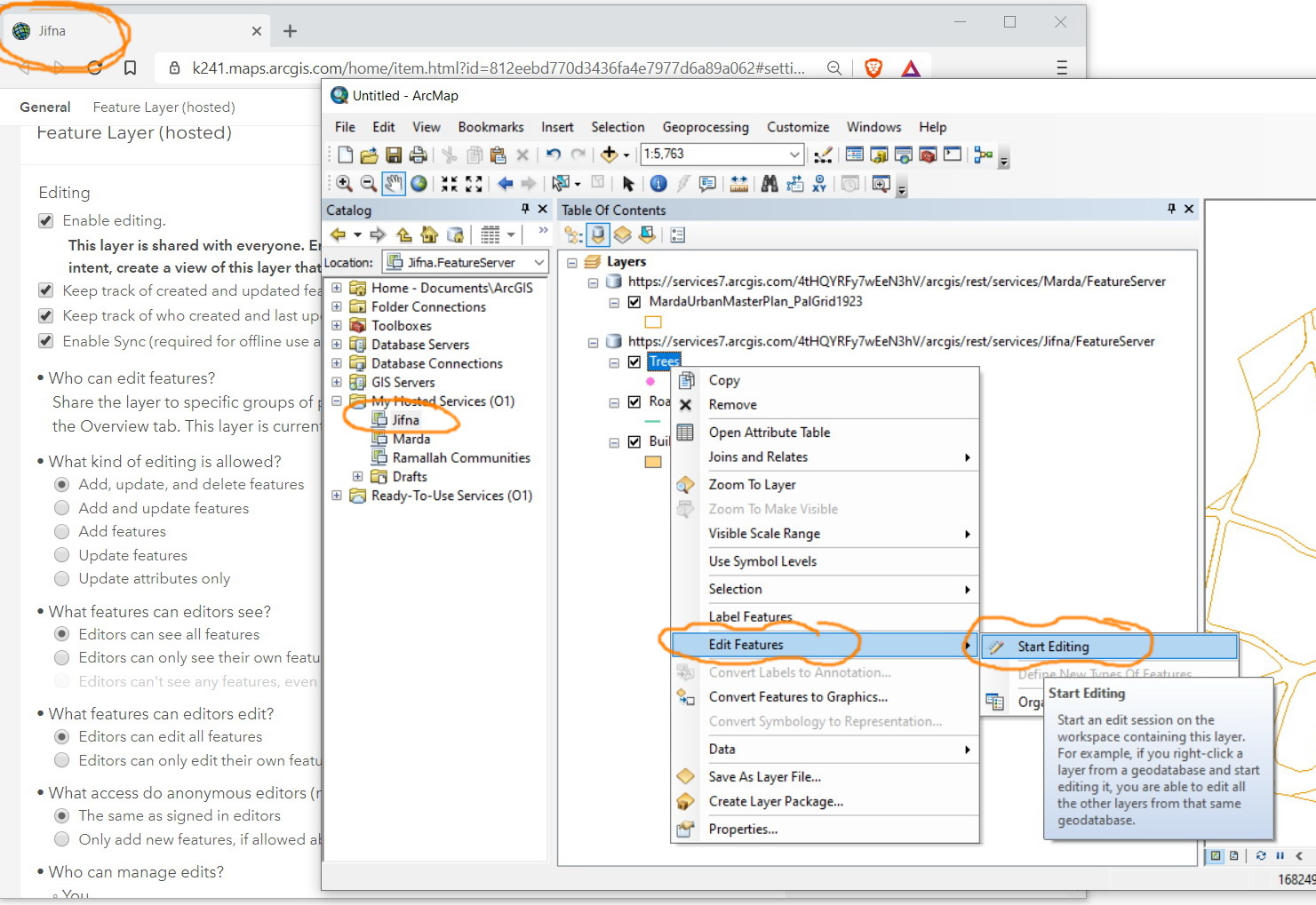This screenshot has width=1316, height=905.
Task: Expand the Toolboxes catalog node
Action: pyautogui.click(x=337, y=326)
